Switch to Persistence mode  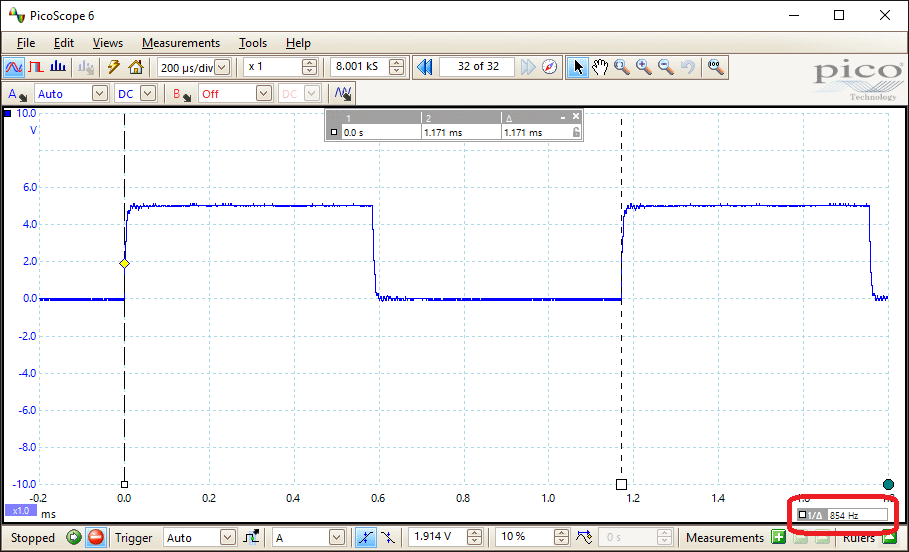pyautogui.click(x=36, y=67)
